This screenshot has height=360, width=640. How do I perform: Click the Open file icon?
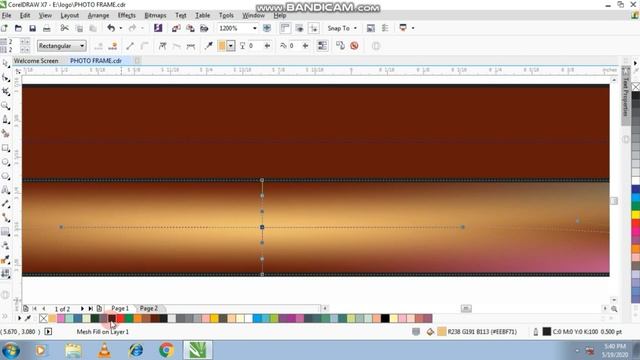[18, 28]
